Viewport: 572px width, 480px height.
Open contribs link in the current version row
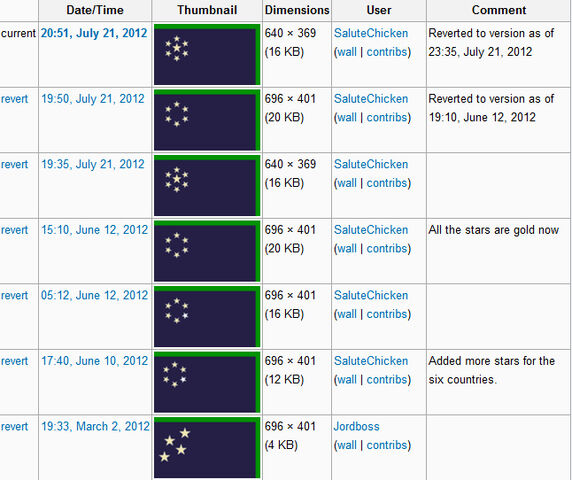coord(387,52)
